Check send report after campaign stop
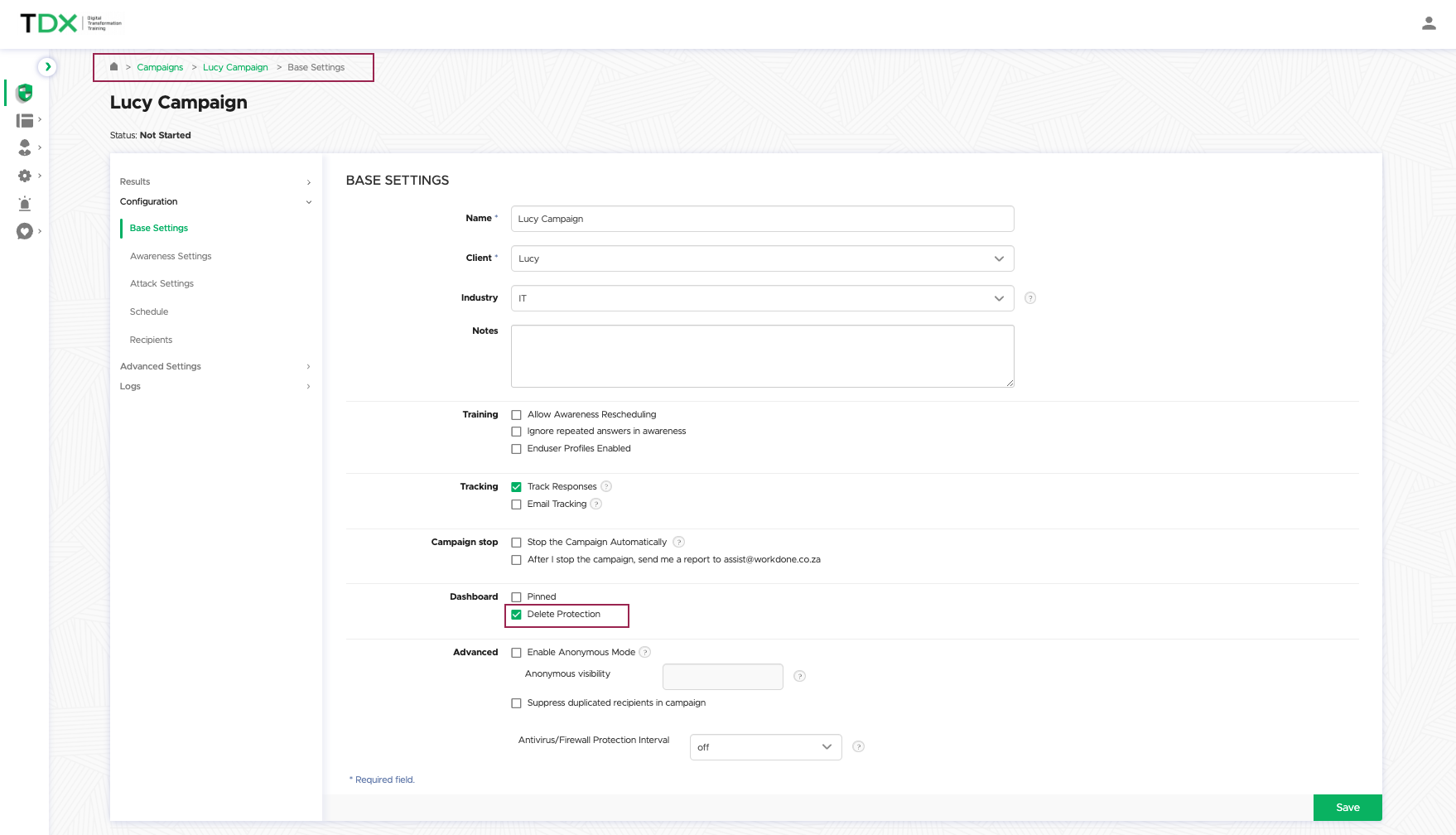Image resolution: width=1456 pixels, height=835 pixels. point(516,560)
